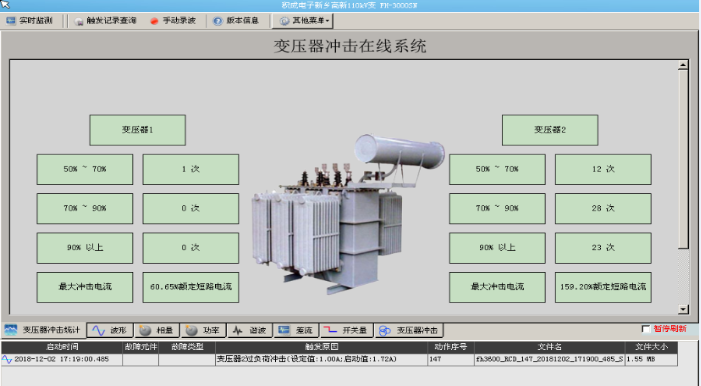Switch to the 波形 tab
701x386 pixels.
(110, 331)
